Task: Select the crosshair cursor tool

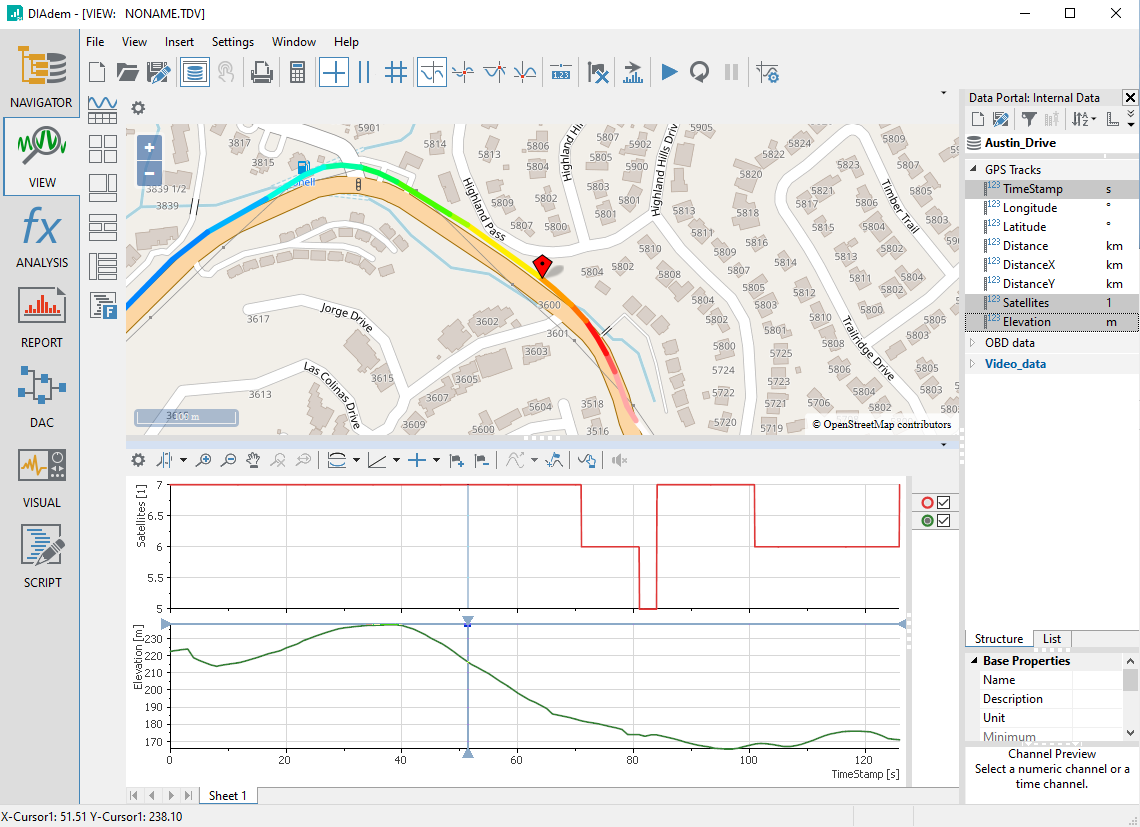Action: (334, 72)
